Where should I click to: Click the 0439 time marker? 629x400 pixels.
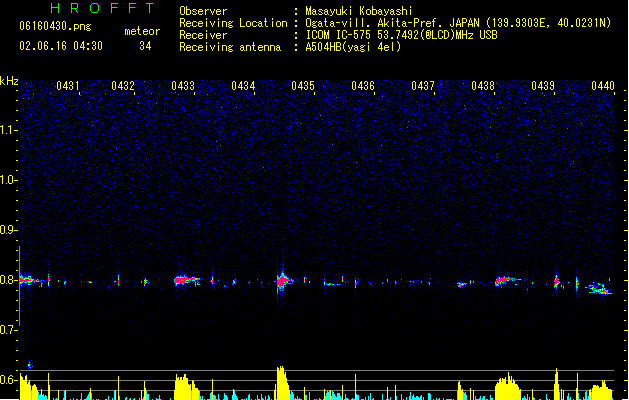(x=543, y=85)
